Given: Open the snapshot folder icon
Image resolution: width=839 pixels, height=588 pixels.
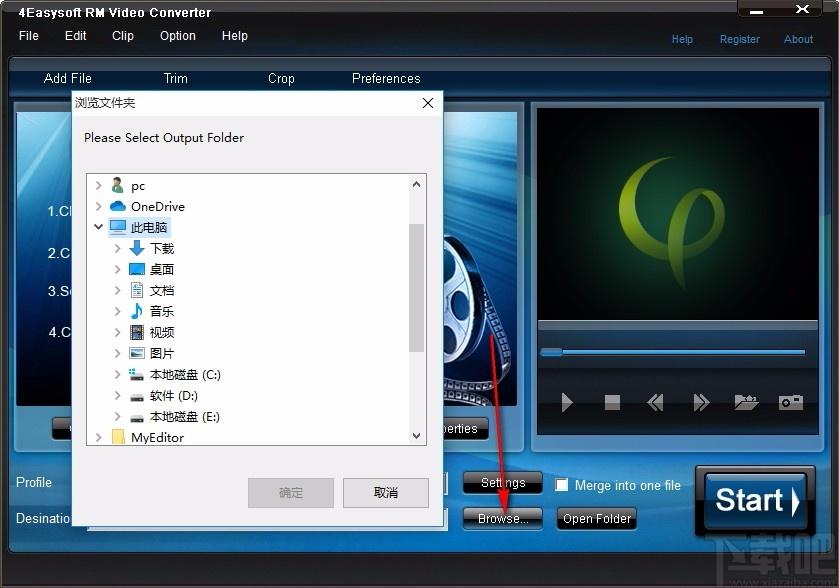Looking at the screenshot, I should 746,402.
